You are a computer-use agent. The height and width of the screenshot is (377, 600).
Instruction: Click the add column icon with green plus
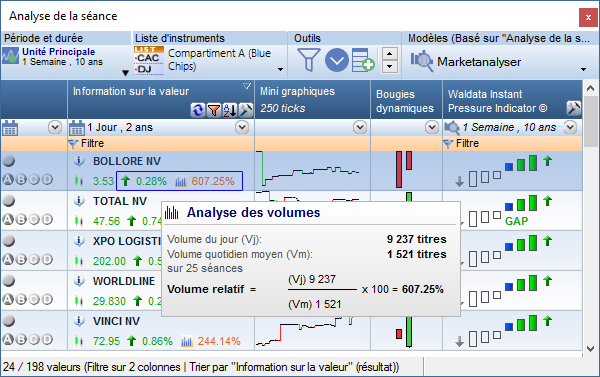[363, 60]
